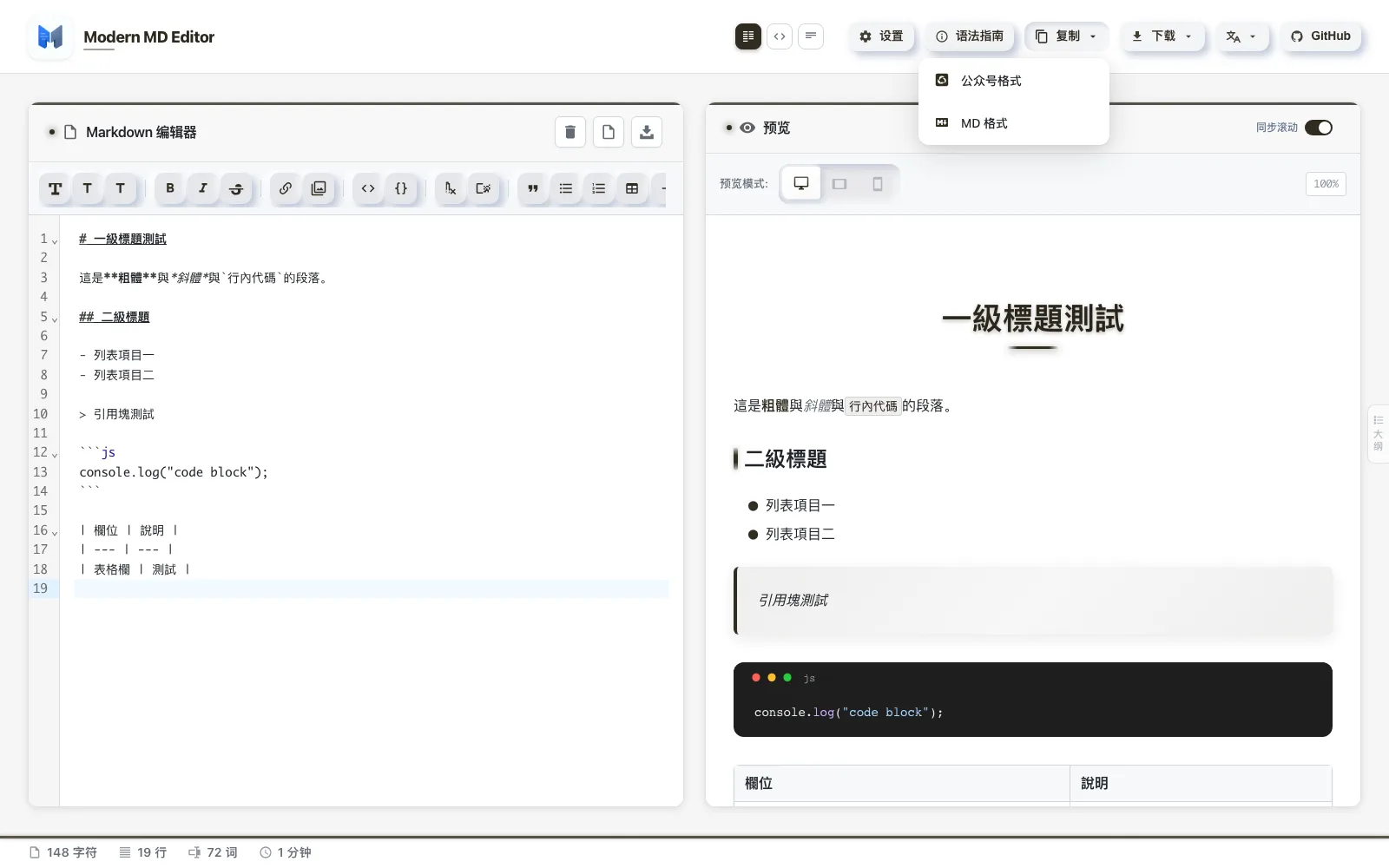Click the 100% zoom indicator in preview
This screenshot has height=868, width=1389.
(x=1326, y=184)
